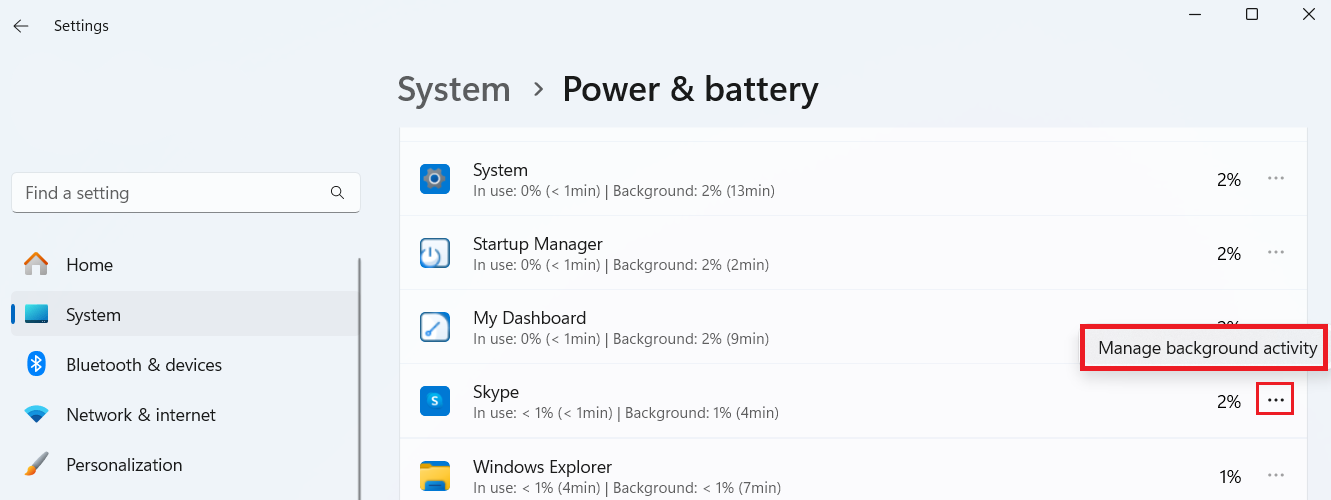Click Power & battery breadcrumb title
The width and height of the screenshot is (1331, 500).
[x=690, y=89]
